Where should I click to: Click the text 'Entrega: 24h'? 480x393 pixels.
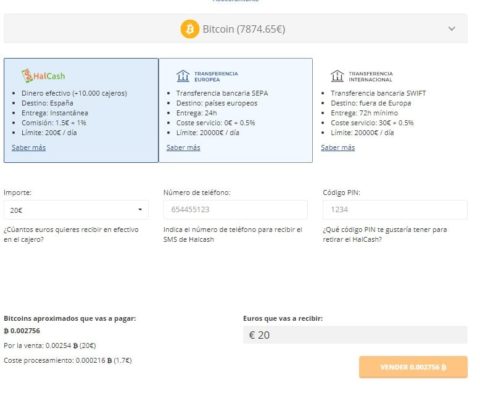click(197, 113)
